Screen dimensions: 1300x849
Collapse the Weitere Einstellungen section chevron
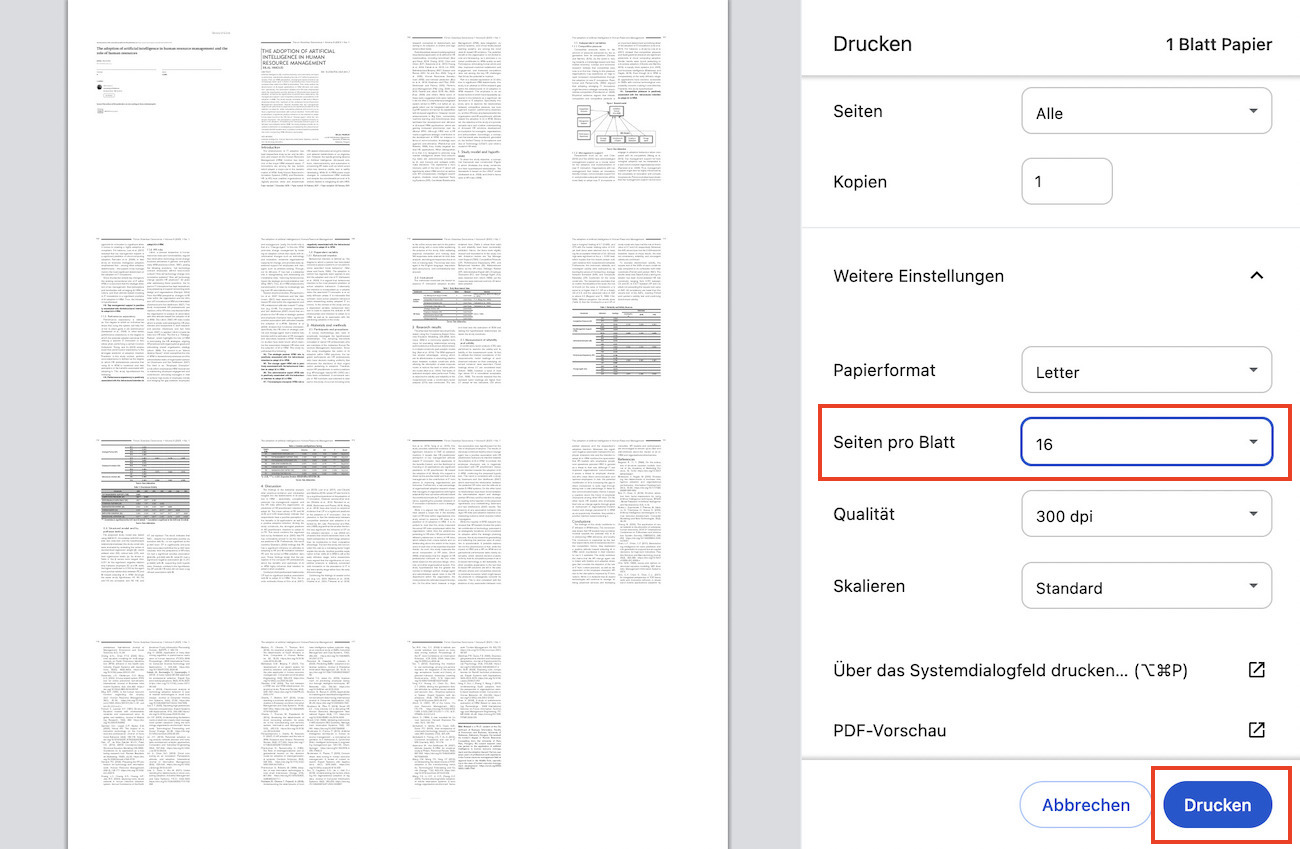point(1257,275)
